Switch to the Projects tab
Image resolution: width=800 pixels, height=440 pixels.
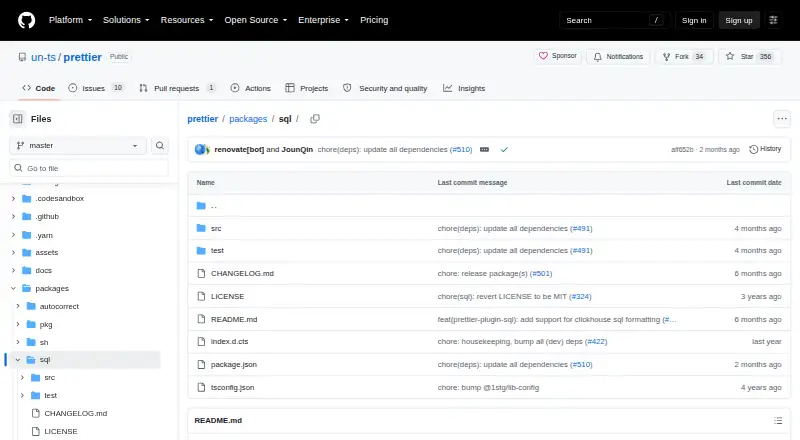coord(307,88)
